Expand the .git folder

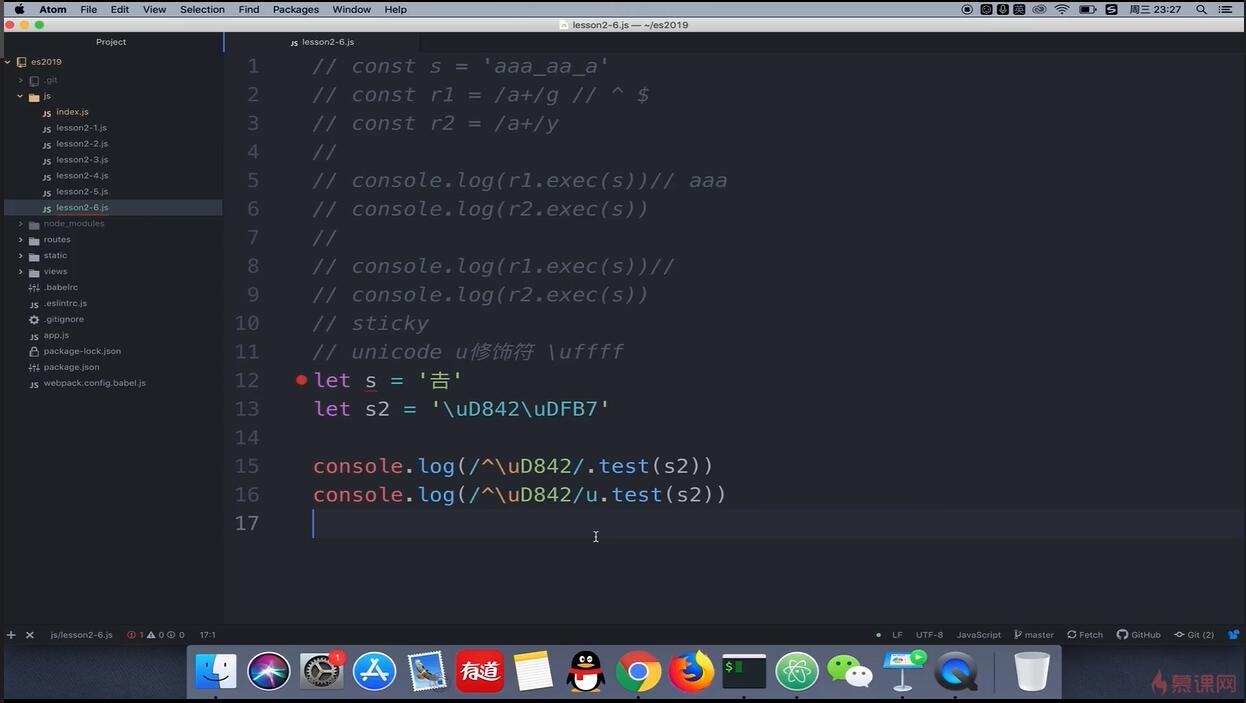click(x=20, y=80)
